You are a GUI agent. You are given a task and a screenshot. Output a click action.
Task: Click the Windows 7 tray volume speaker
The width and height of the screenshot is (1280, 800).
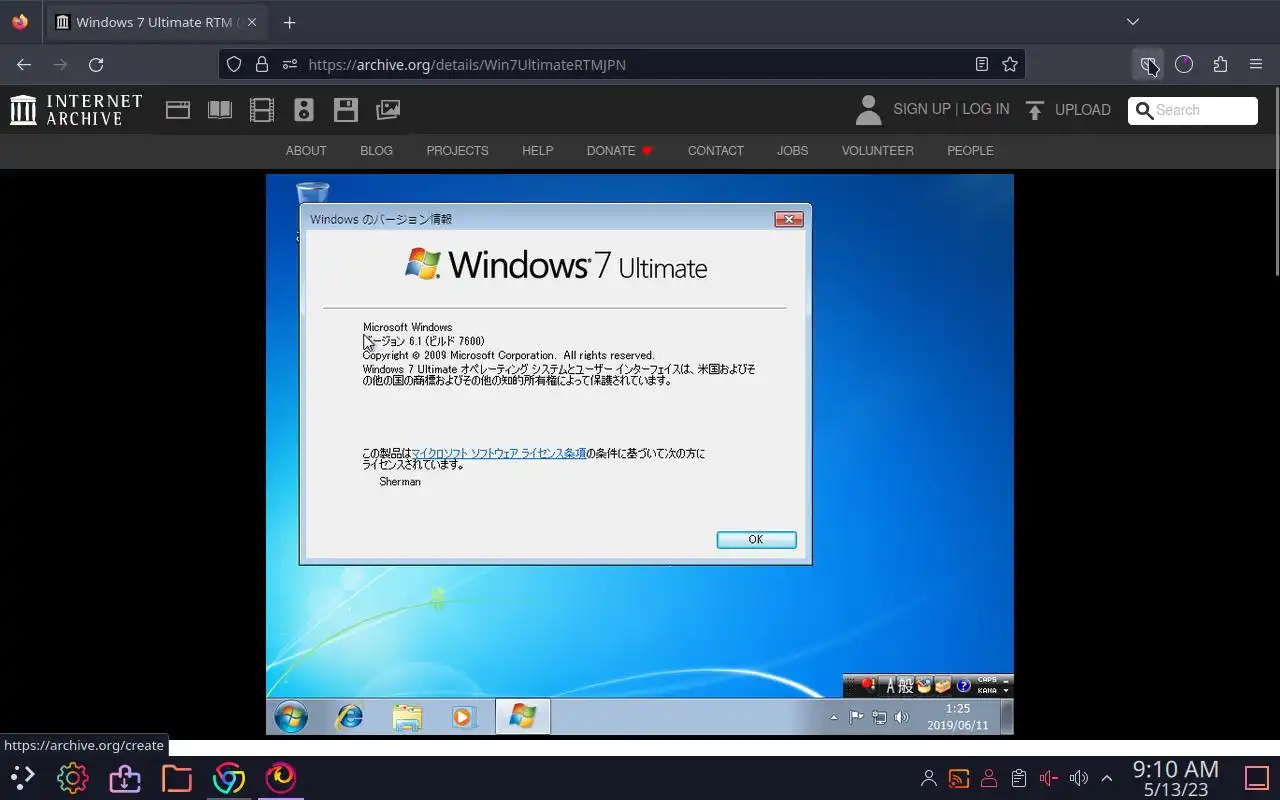pos(901,717)
